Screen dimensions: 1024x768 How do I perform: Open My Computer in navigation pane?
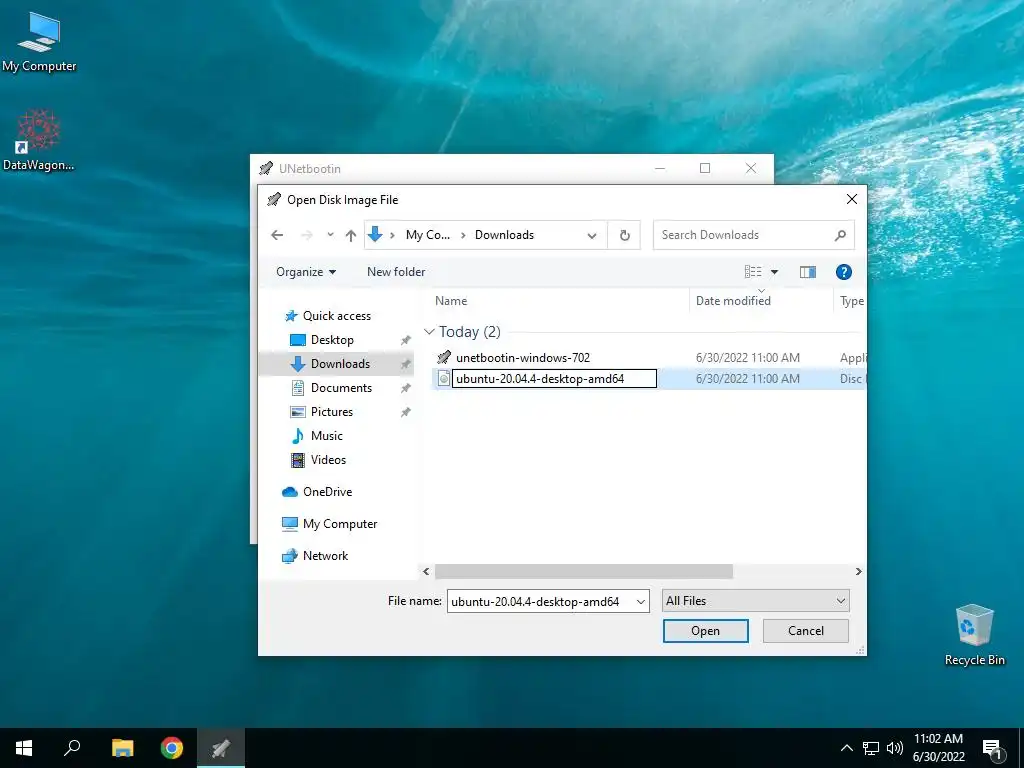340,524
